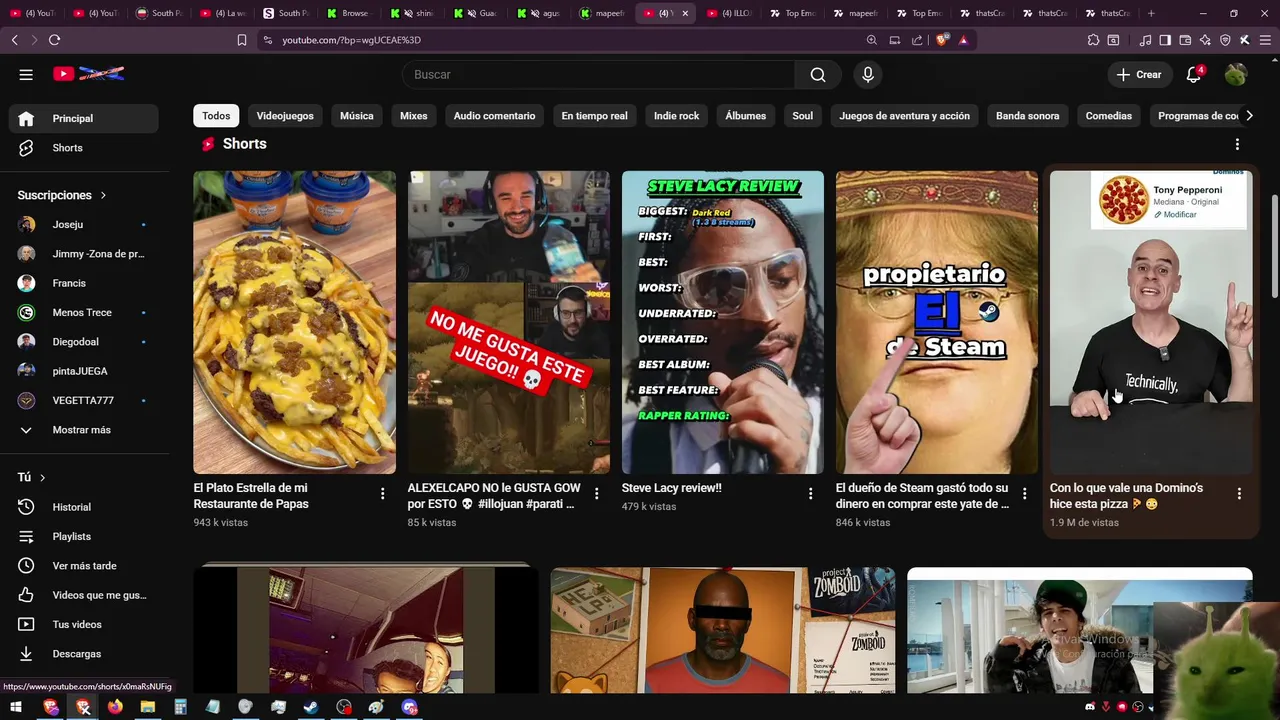1280x720 pixels.
Task: Open the Windows Start menu
Action: tap(15, 707)
